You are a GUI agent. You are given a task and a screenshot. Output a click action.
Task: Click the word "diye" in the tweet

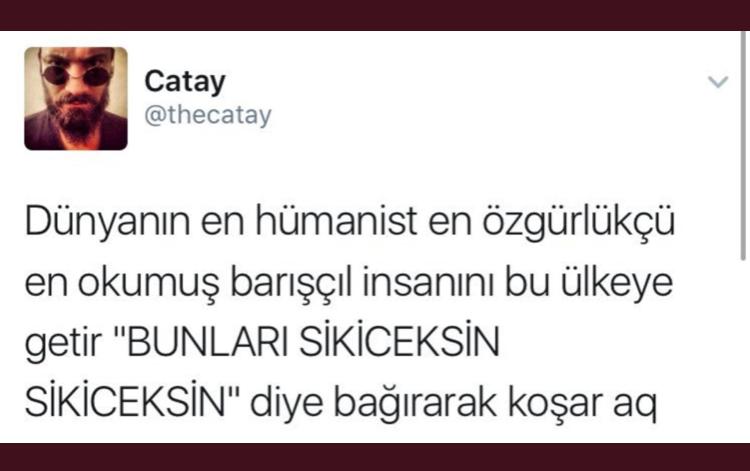point(286,404)
